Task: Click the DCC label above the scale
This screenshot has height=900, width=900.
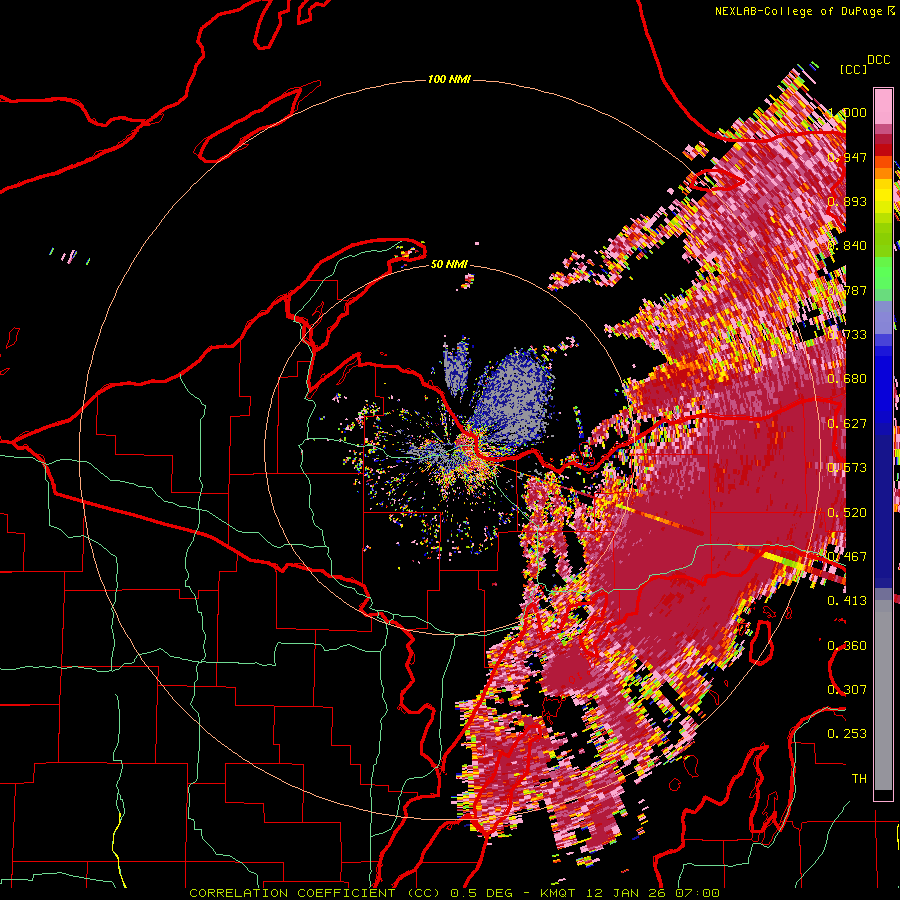Action: tap(878, 60)
